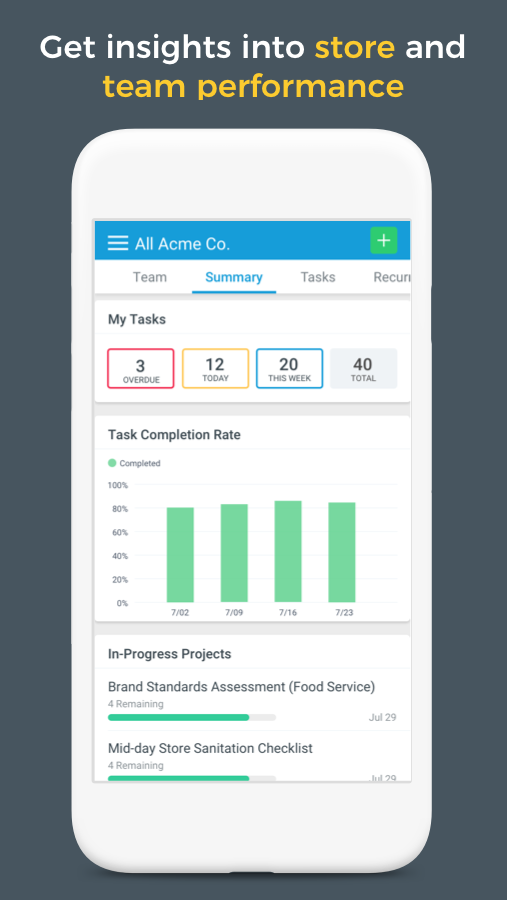Click the 7/02 completion bar
Viewport: 507px width, 900px height.
click(x=180, y=554)
